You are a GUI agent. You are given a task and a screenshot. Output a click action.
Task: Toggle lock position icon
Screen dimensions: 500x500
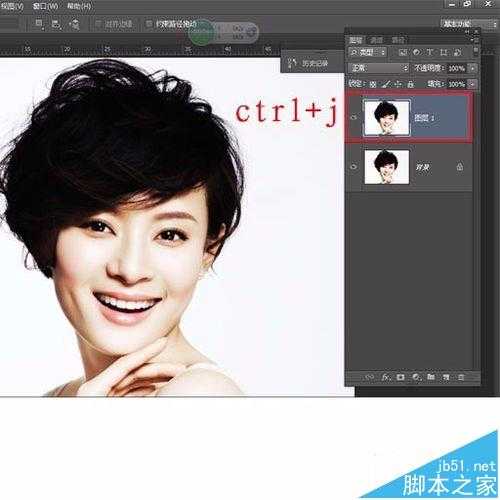[x=398, y=84]
